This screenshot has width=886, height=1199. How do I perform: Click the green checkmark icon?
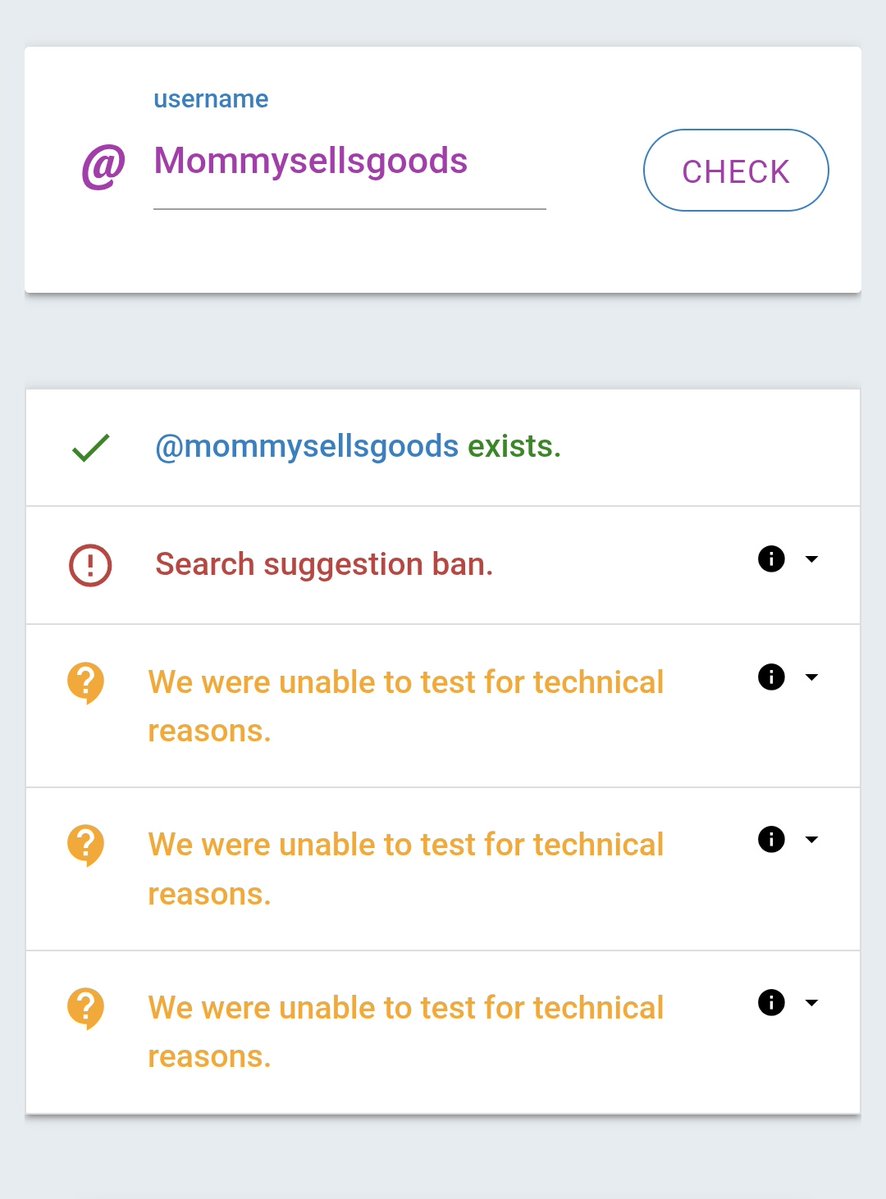click(90, 449)
